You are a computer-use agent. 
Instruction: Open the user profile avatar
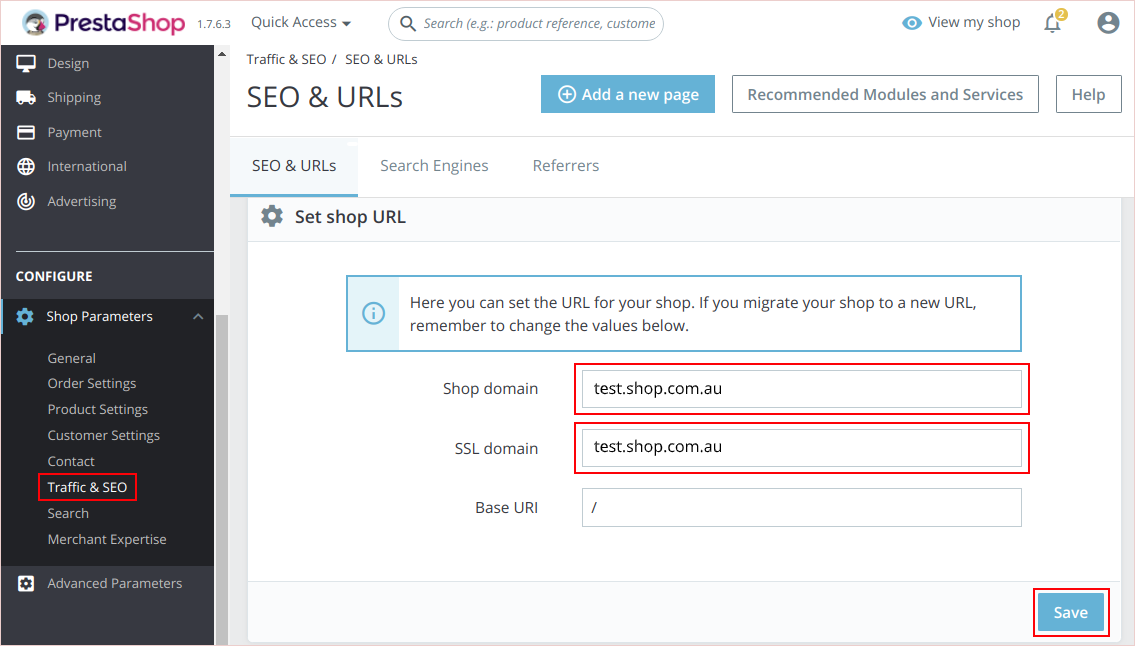[x=1107, y=23]
